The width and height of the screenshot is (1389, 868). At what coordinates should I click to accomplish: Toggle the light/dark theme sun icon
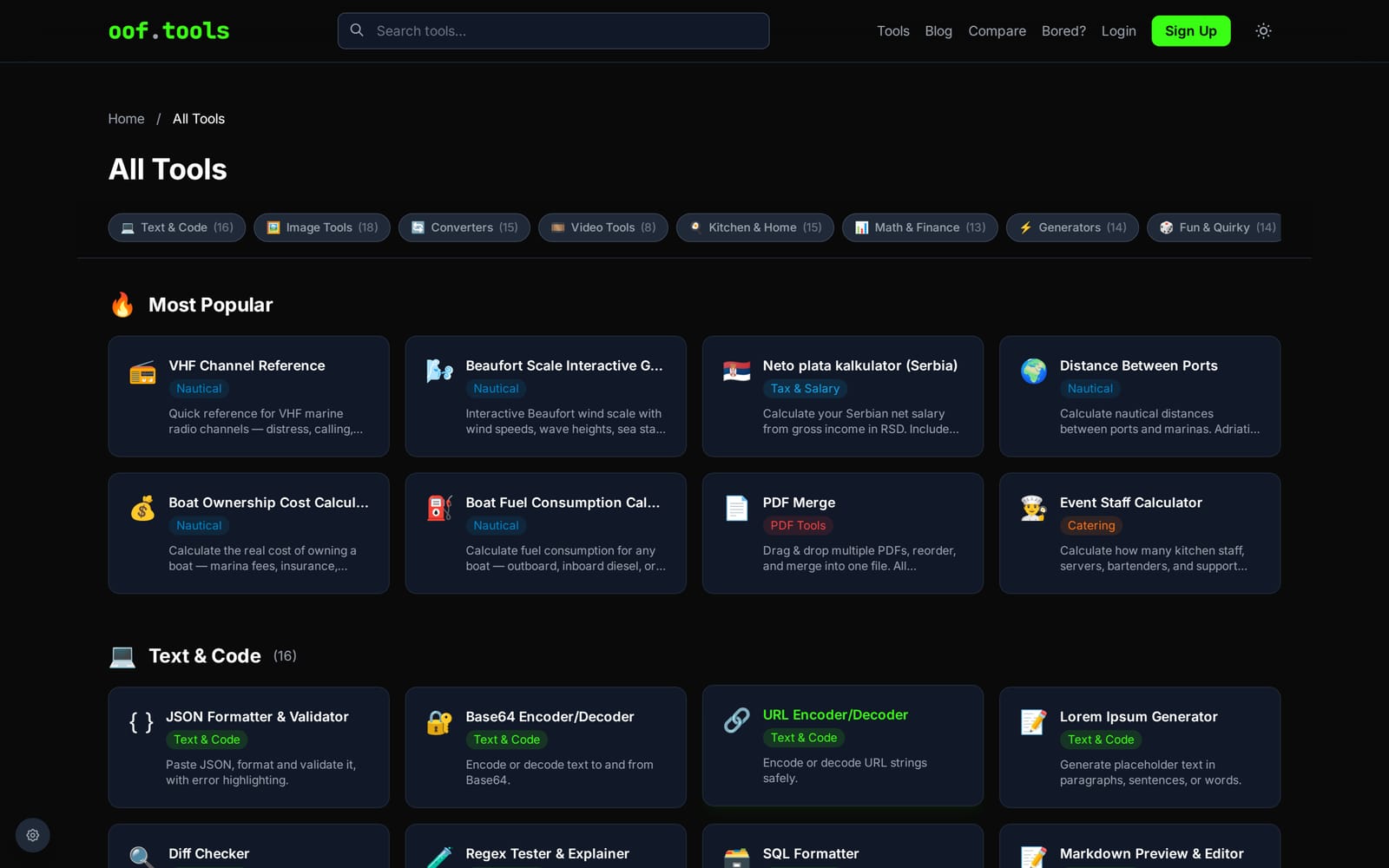click(1263, 30)
